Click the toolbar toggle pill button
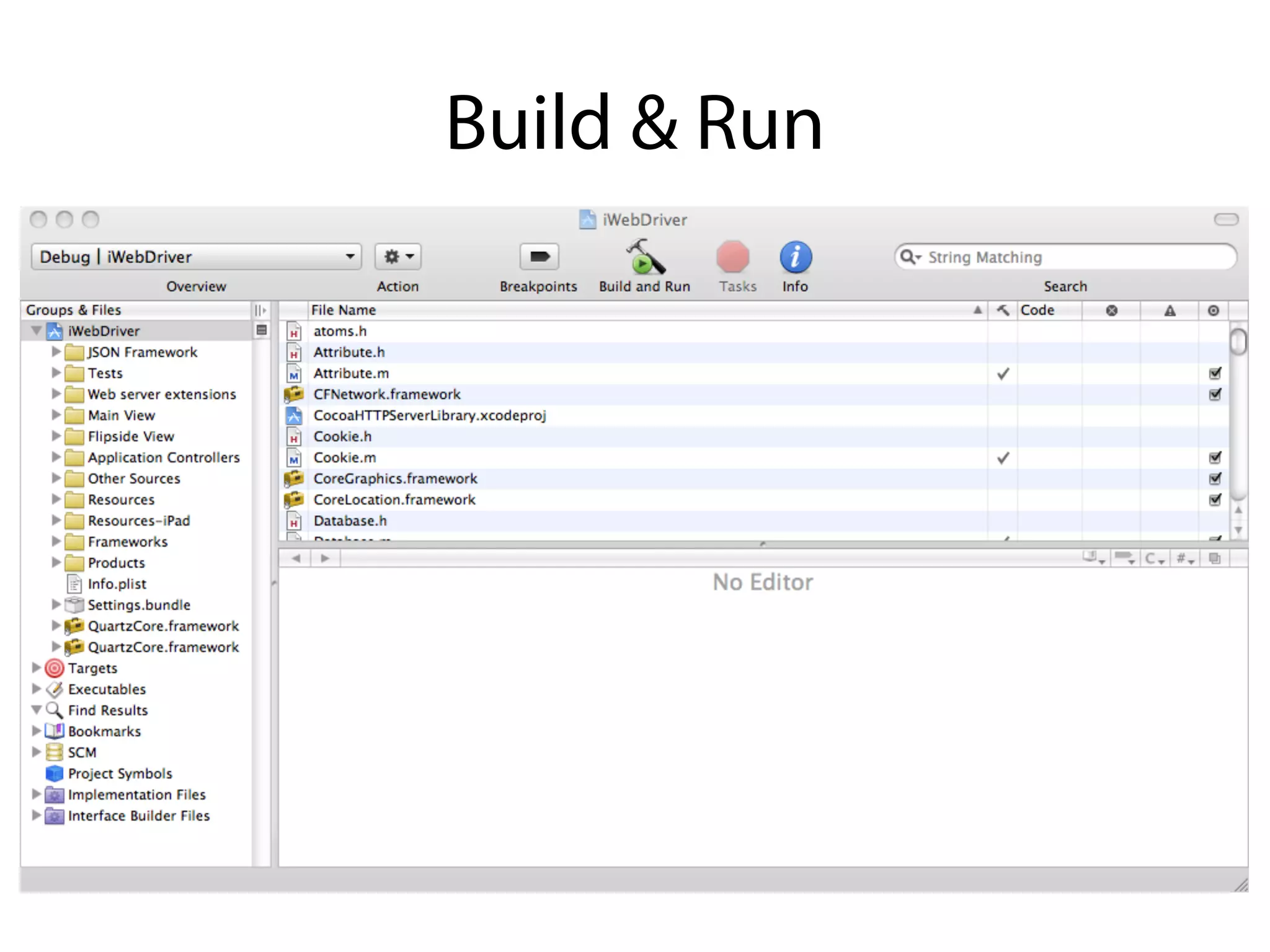 coord(1226,219)
